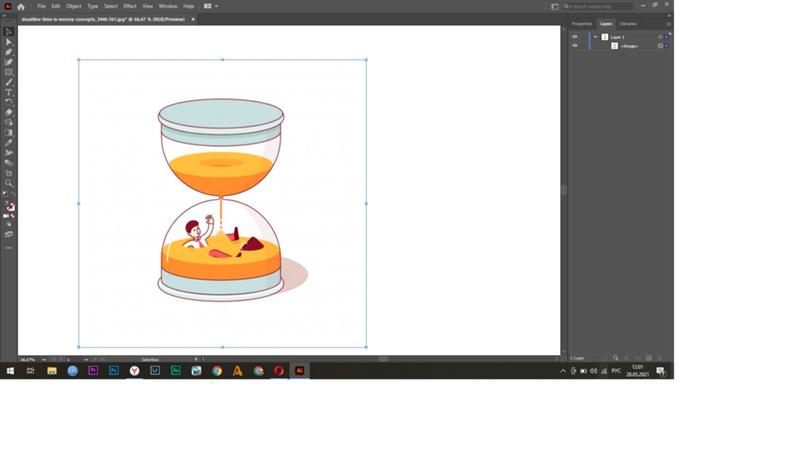The height and width of the screenshot is (451, 800).
Task: Hide Layer 1 using its eye icon
Action: (574, 37)
